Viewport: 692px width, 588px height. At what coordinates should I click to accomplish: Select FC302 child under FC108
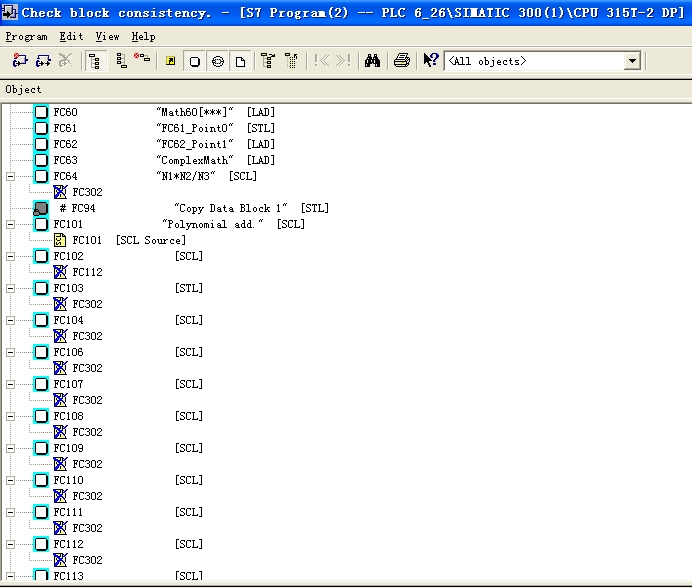[87, 432]
